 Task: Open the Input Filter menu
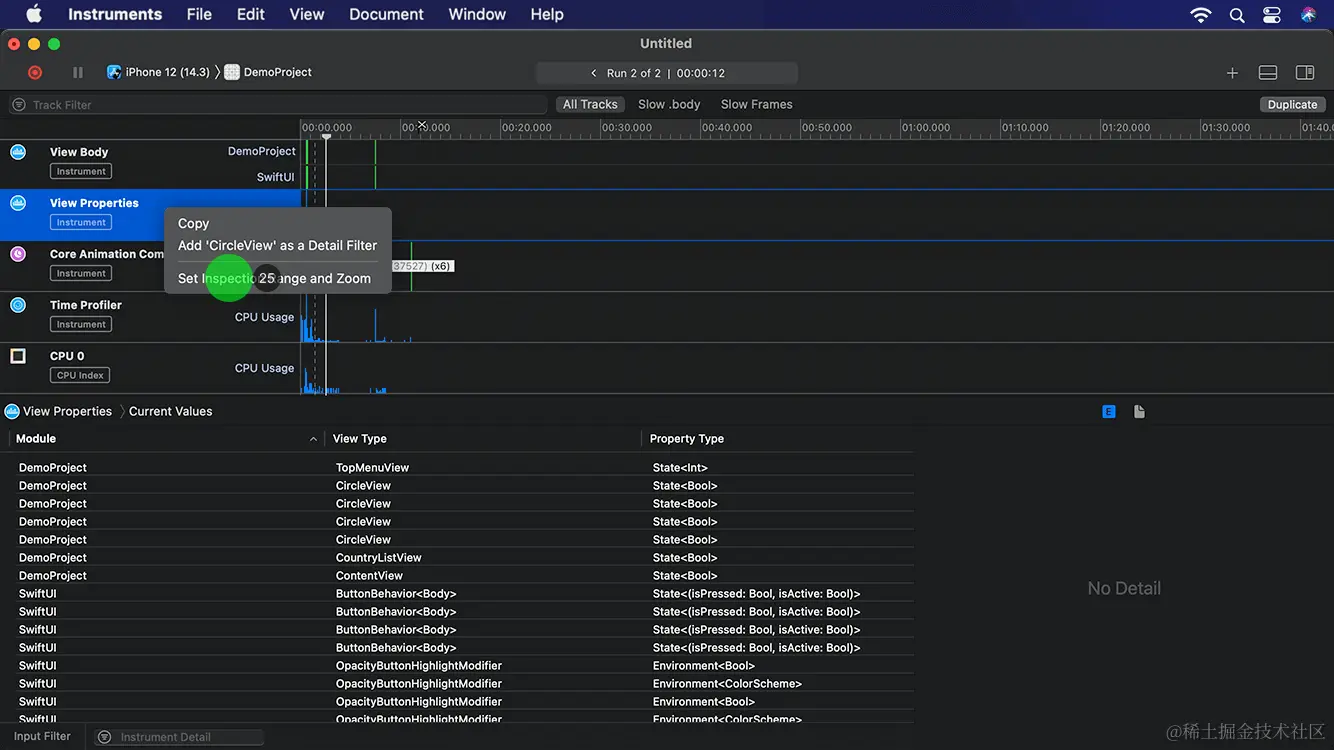point(42,736)
